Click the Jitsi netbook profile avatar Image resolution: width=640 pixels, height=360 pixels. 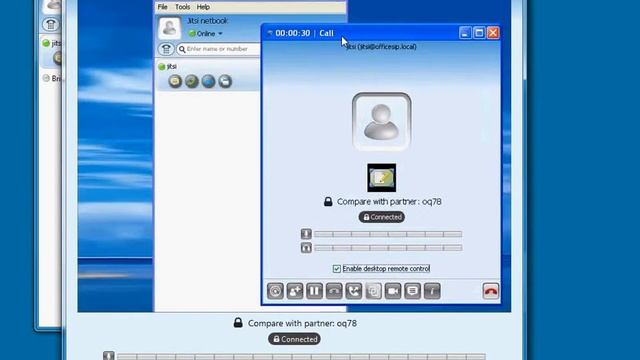tap(169, 28)
